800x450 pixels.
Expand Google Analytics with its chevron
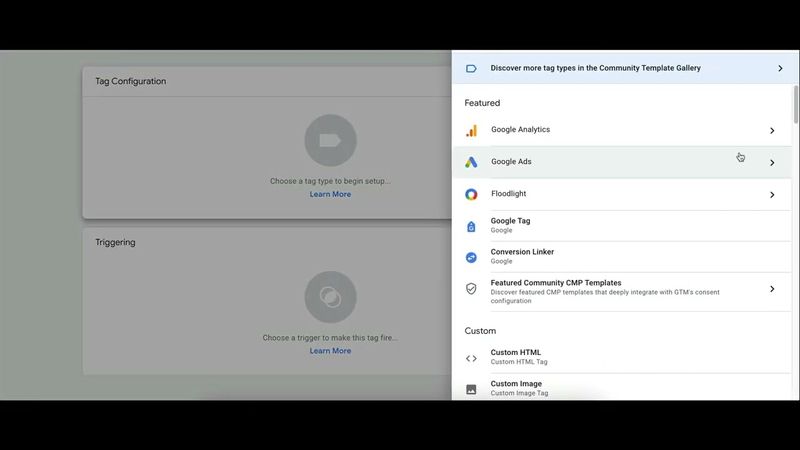pos(772,131)
